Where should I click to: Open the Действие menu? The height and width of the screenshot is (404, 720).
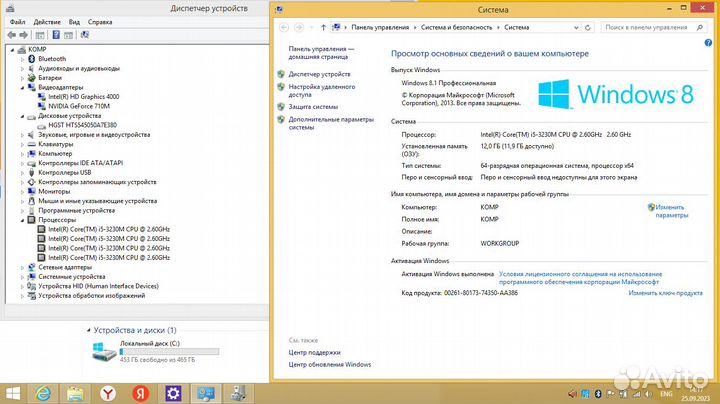47,22
